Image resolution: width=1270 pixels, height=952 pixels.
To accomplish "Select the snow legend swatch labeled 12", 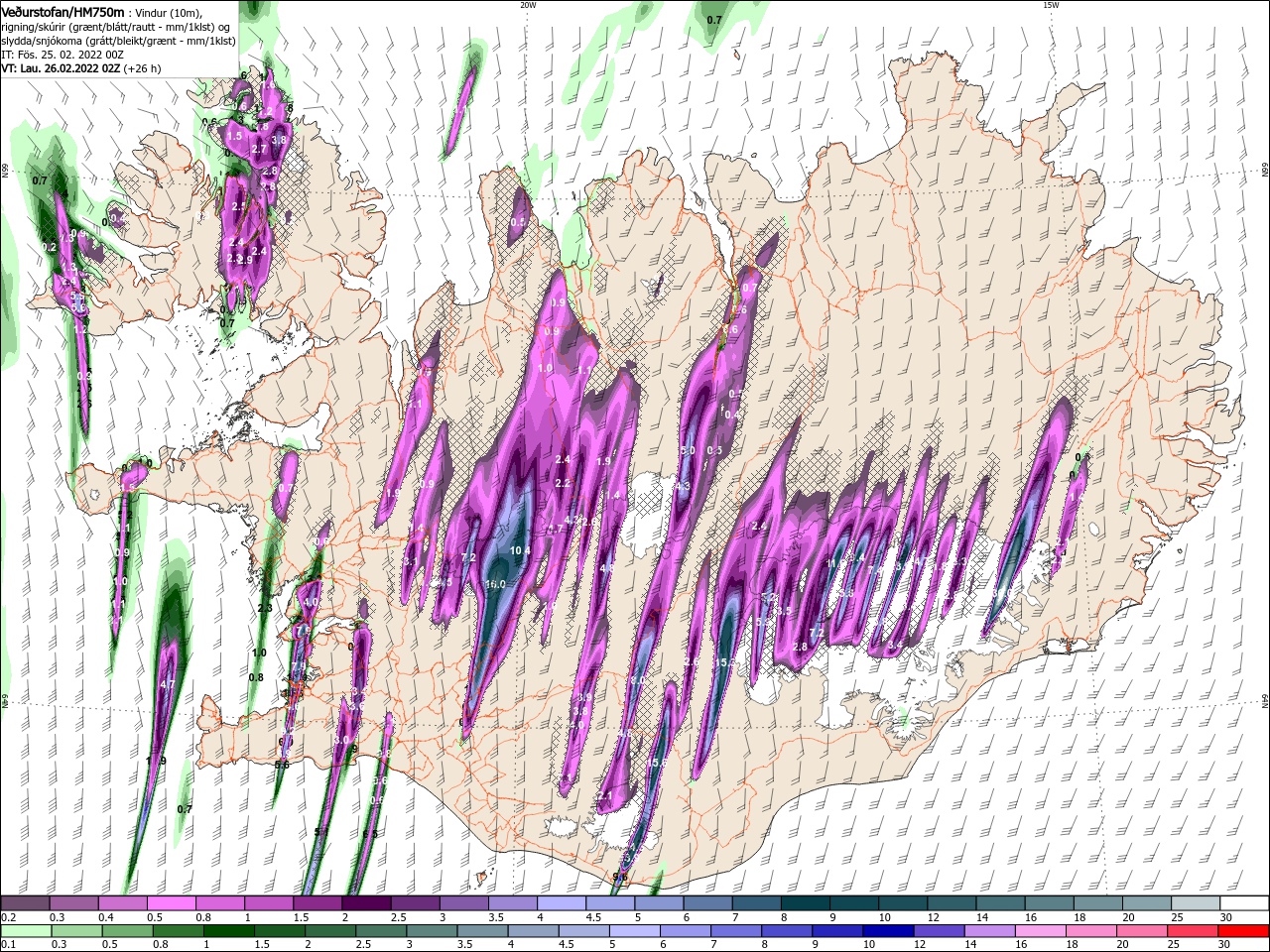I will [952, 903].
